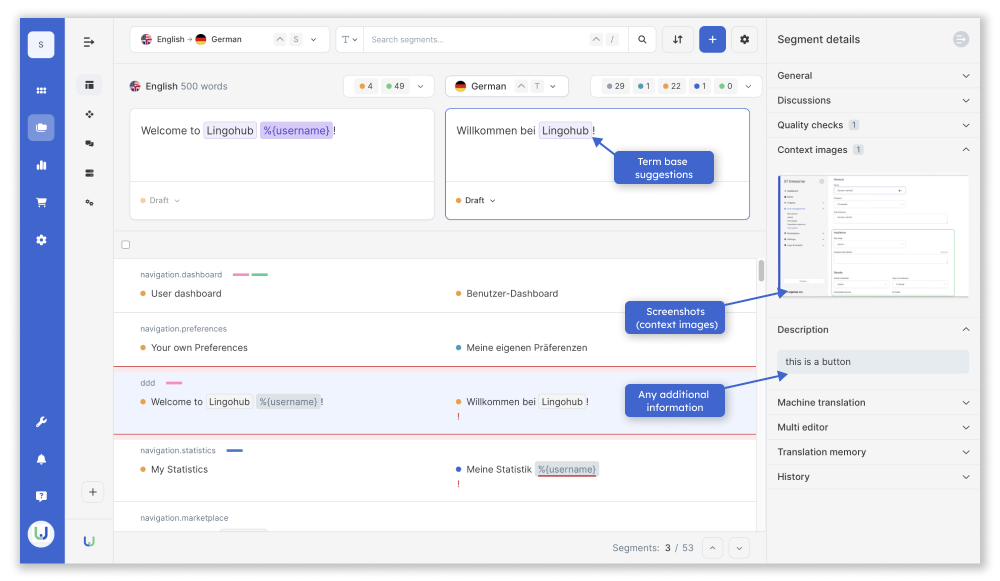The width and height of the screenshot is (1000, 581).
Task: Select 'Meine eigenen Präferenzen' translation
Action: coord(527,348)
